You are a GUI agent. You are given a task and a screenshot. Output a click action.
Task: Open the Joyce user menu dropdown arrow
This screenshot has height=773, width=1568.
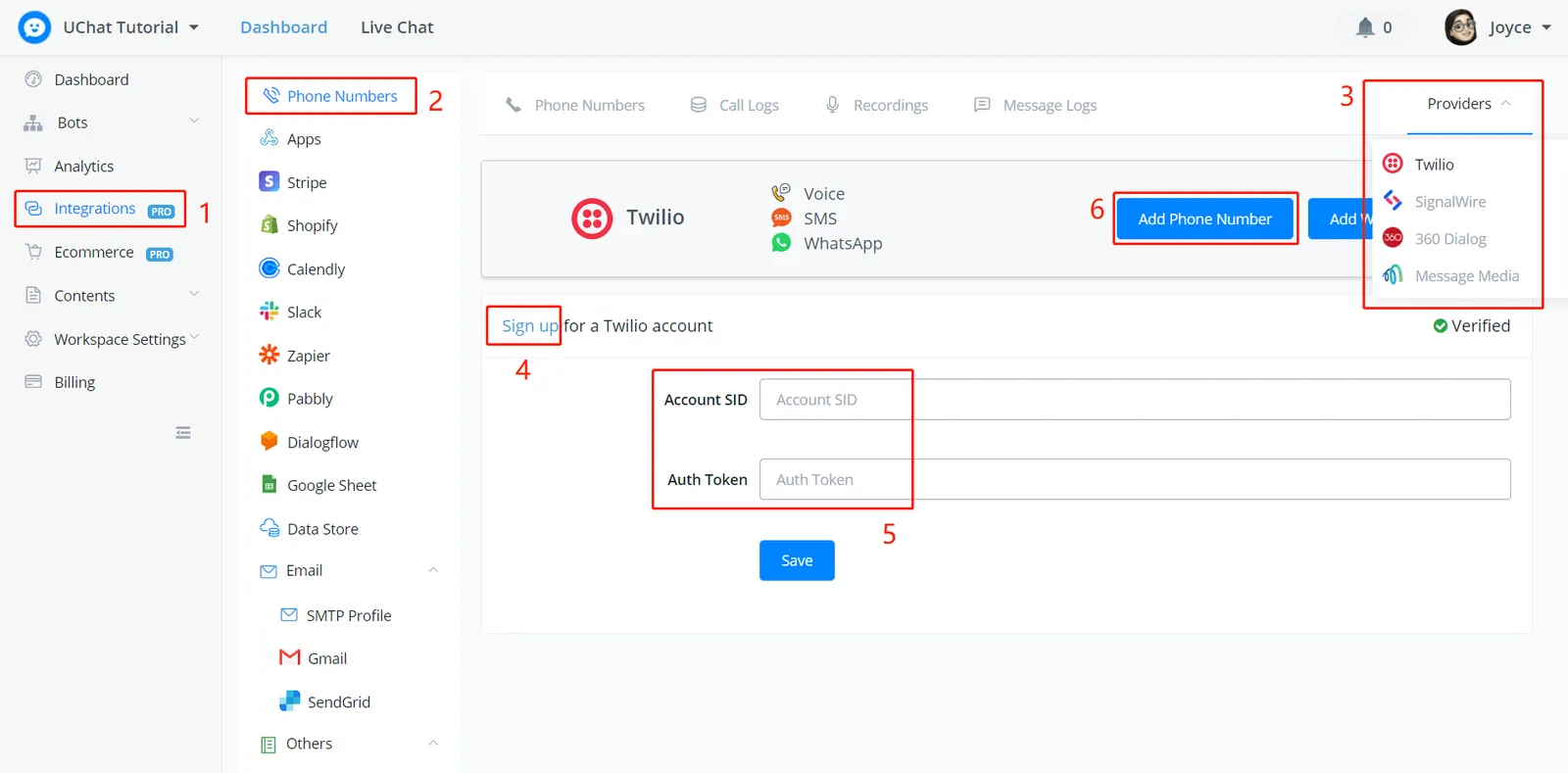coord(1546,27)
